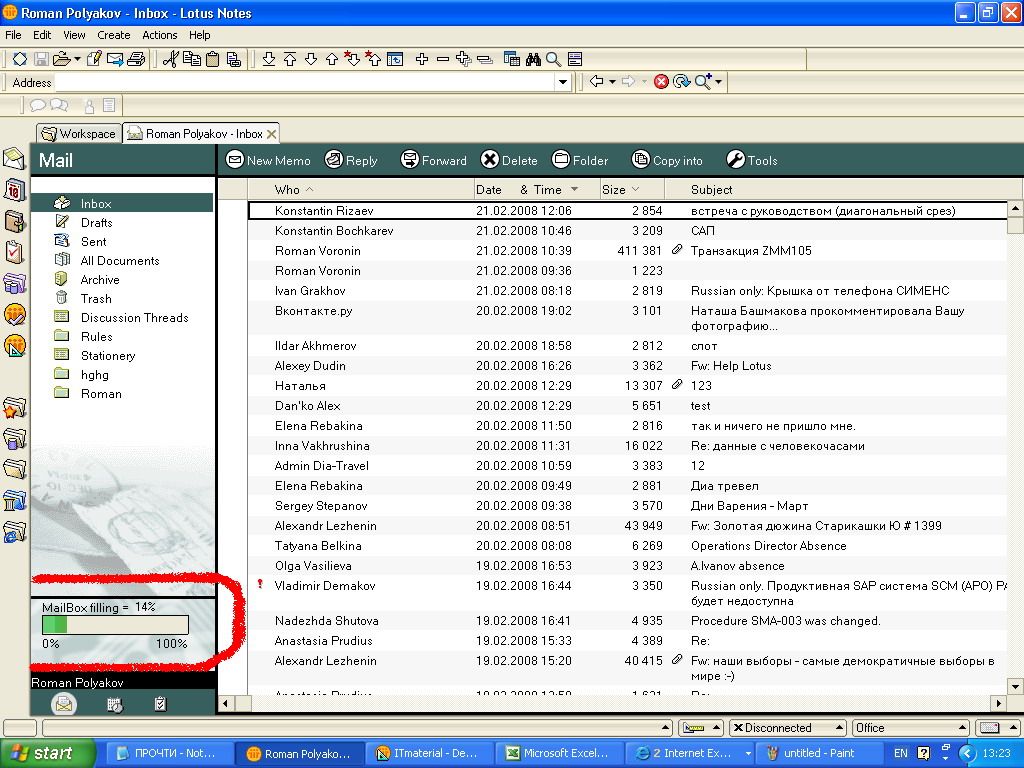Click the Refresh icon in navigation bar
The width and height of the screenshot is (1024, 768).
coord(682,82)
